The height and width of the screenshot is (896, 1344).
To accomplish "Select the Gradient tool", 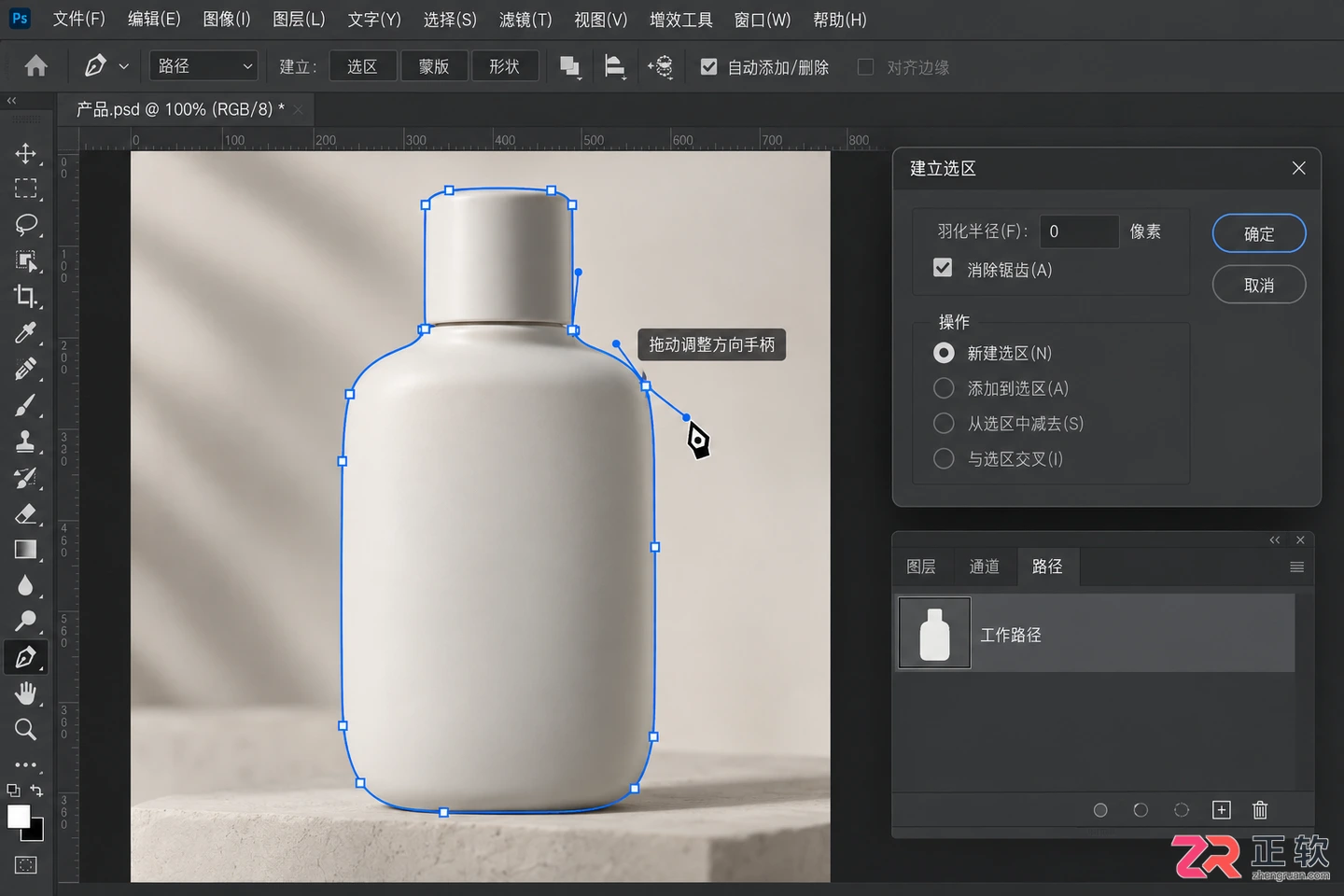I will point(26,550).
